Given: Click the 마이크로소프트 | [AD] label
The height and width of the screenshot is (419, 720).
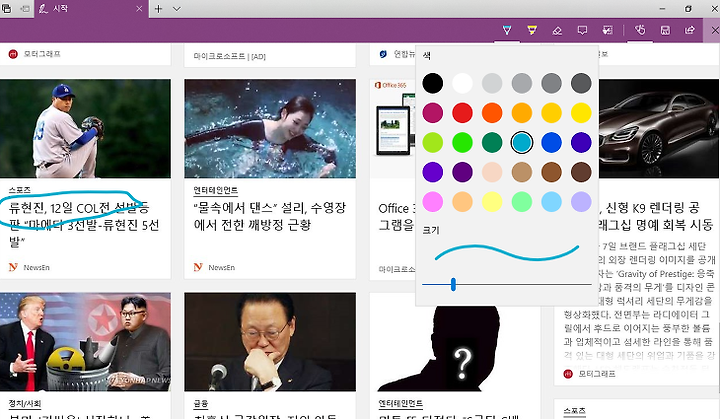Looking at the screenshot, I should tap(230, 57).
